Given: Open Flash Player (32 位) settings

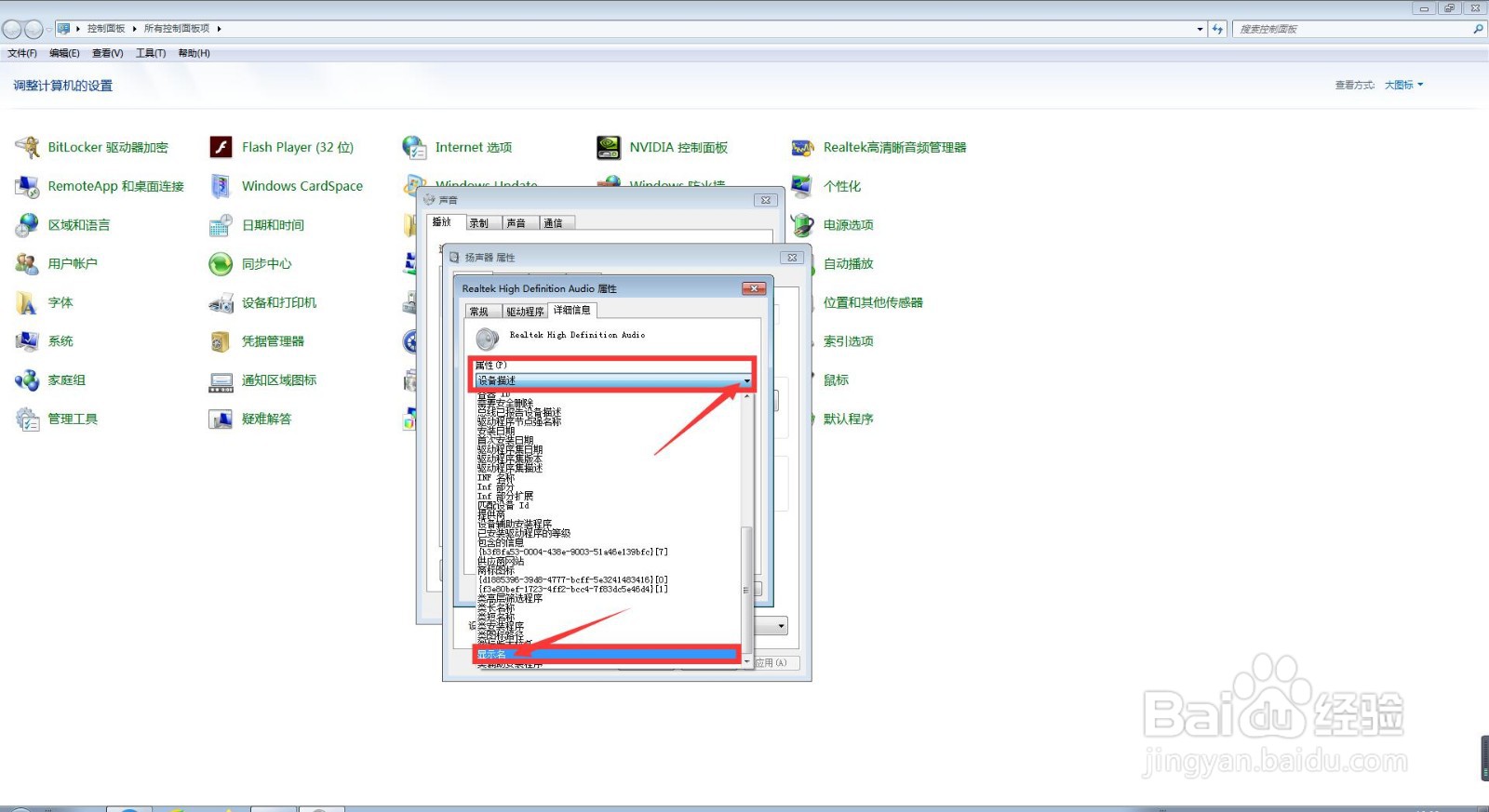Looking at the screenshot, I should (282, 147).
